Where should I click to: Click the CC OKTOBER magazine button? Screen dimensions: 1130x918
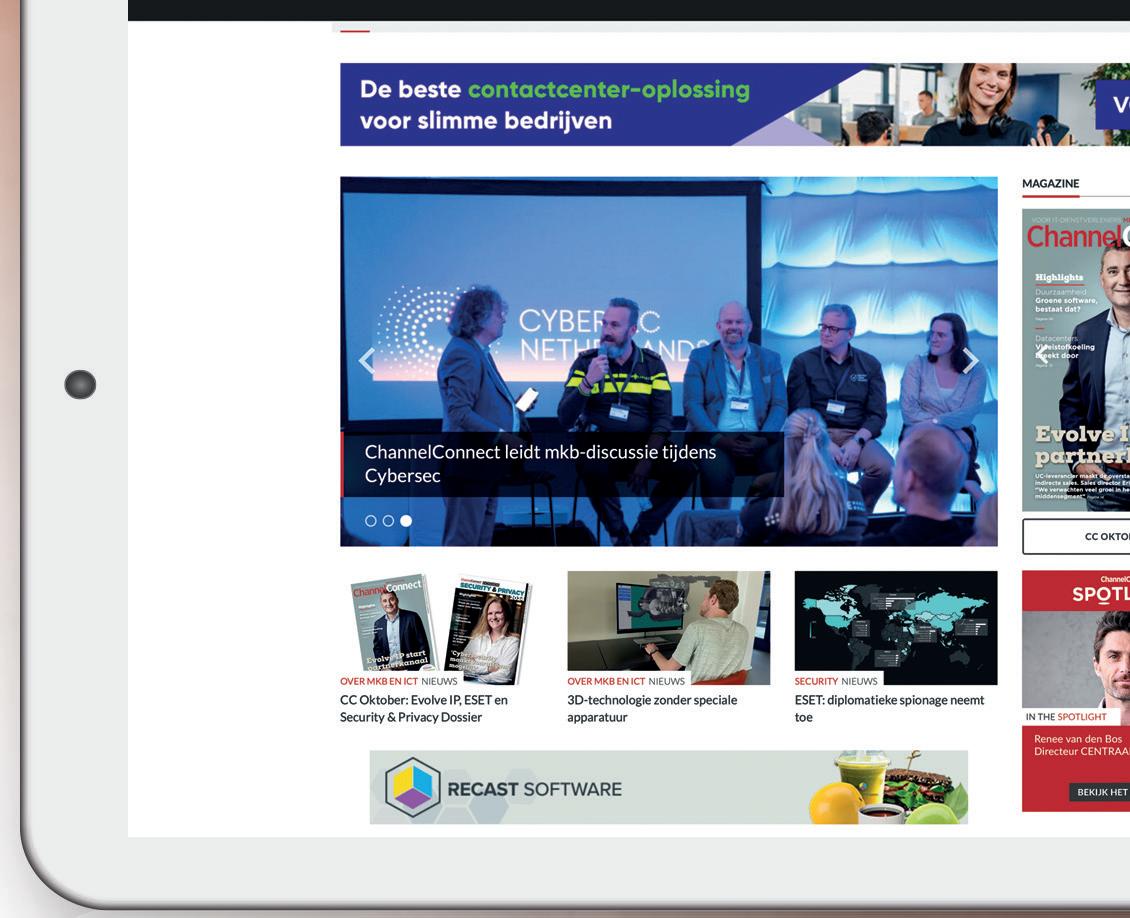[x=1076, y=536]
